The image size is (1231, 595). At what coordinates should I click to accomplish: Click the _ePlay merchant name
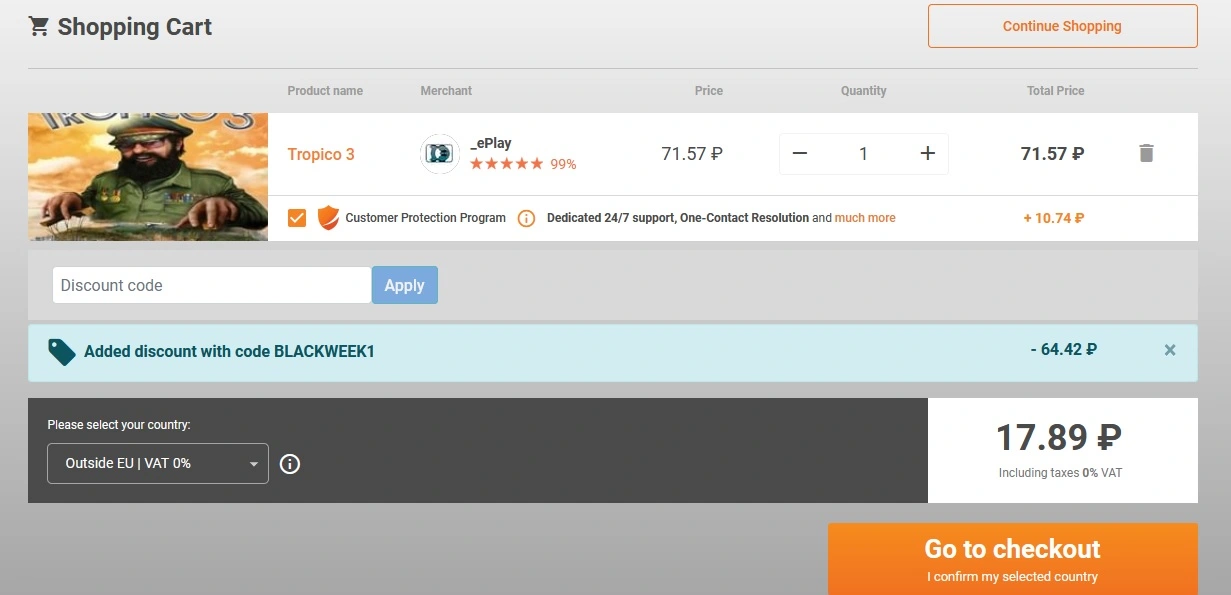[491, 143]
